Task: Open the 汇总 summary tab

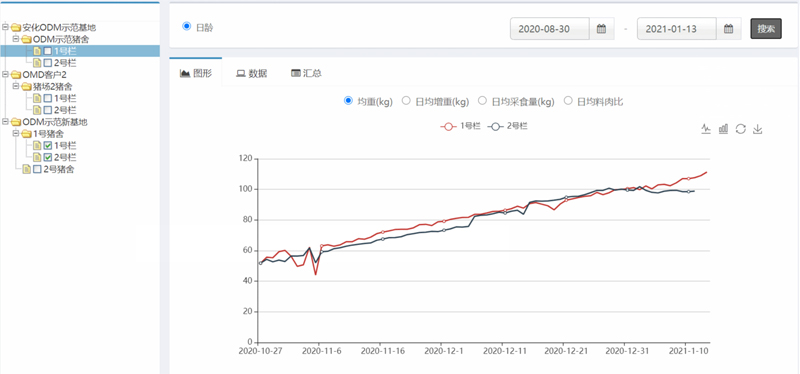Action: [x=306, y=73]
